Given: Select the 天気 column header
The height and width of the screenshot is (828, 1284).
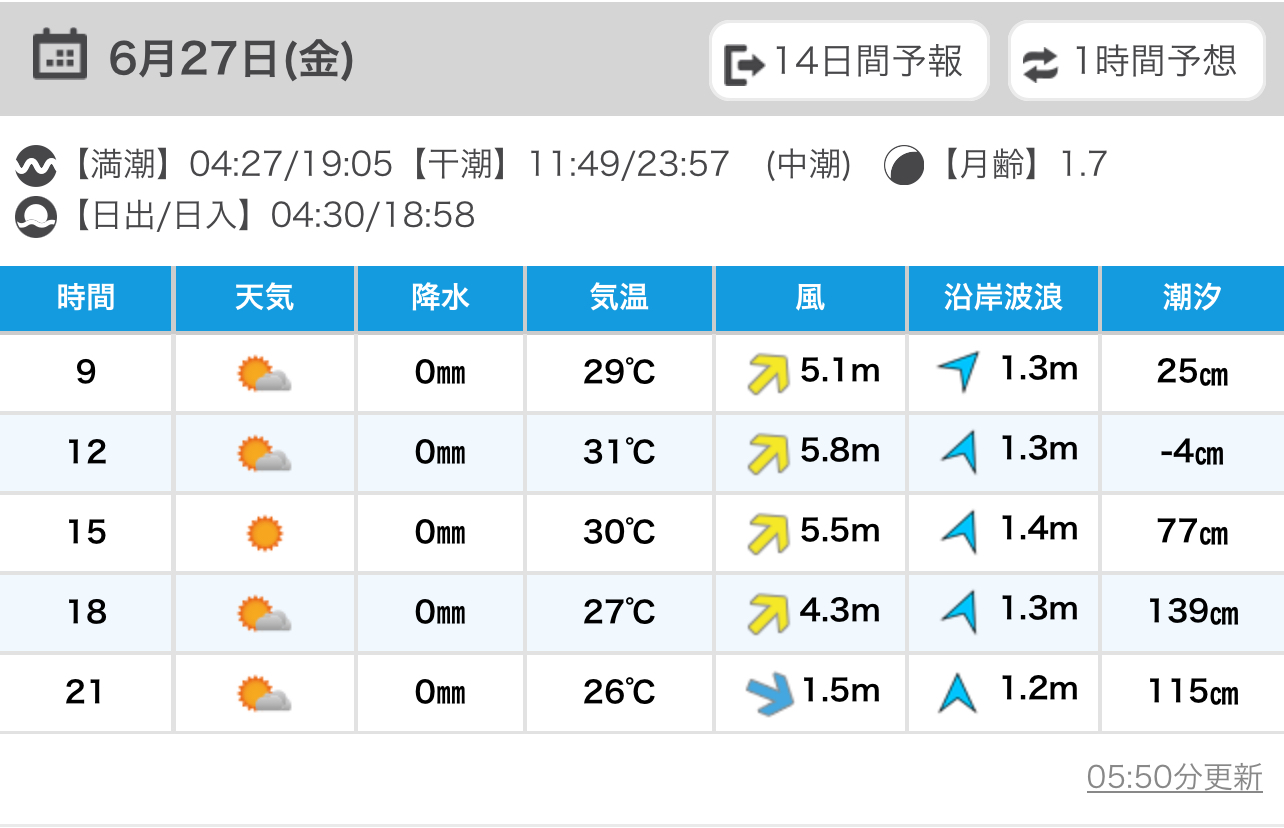Looking at the screenshot, I should [265, 298].
